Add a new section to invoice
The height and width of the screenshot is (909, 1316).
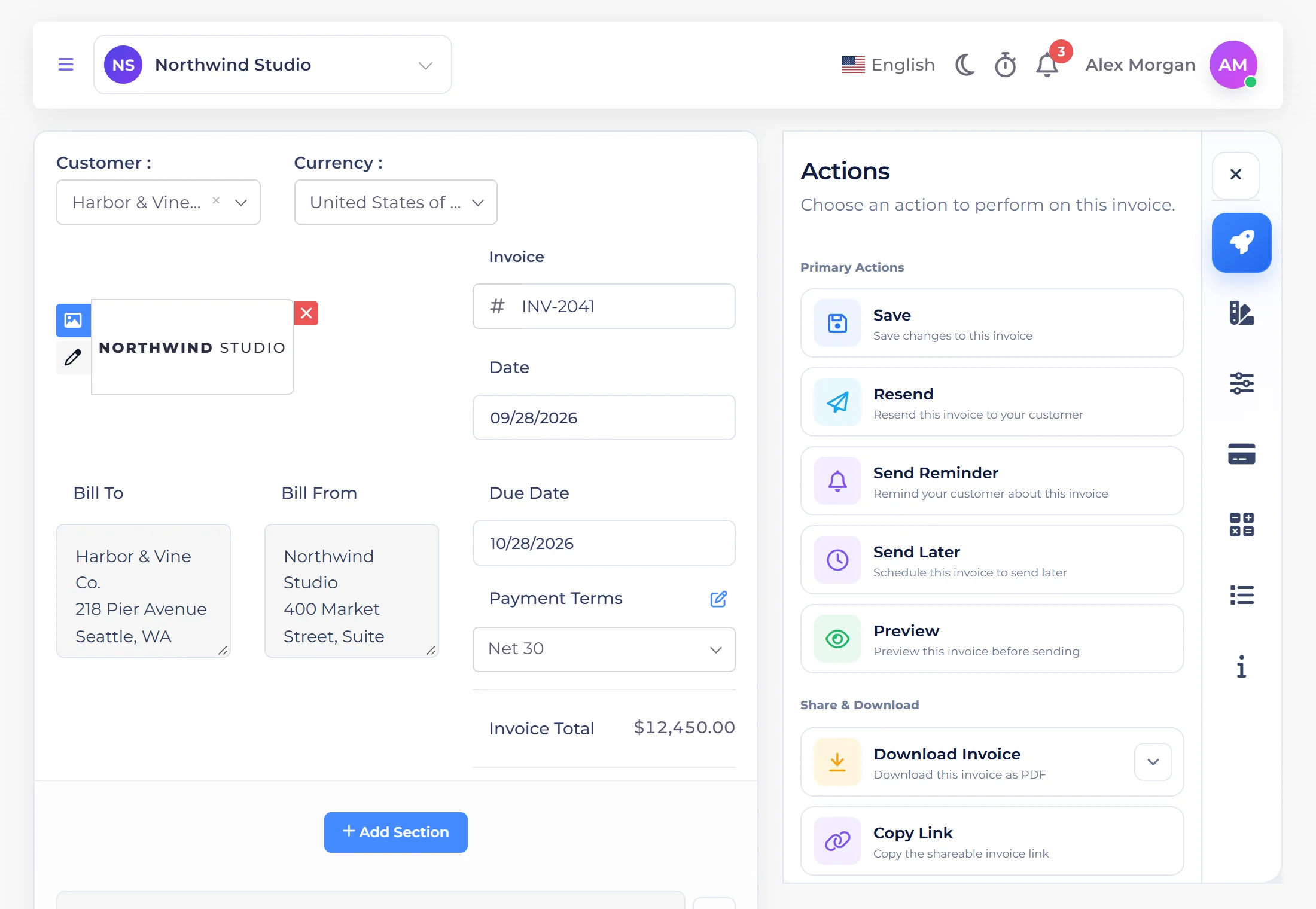[x=396, y=832]
